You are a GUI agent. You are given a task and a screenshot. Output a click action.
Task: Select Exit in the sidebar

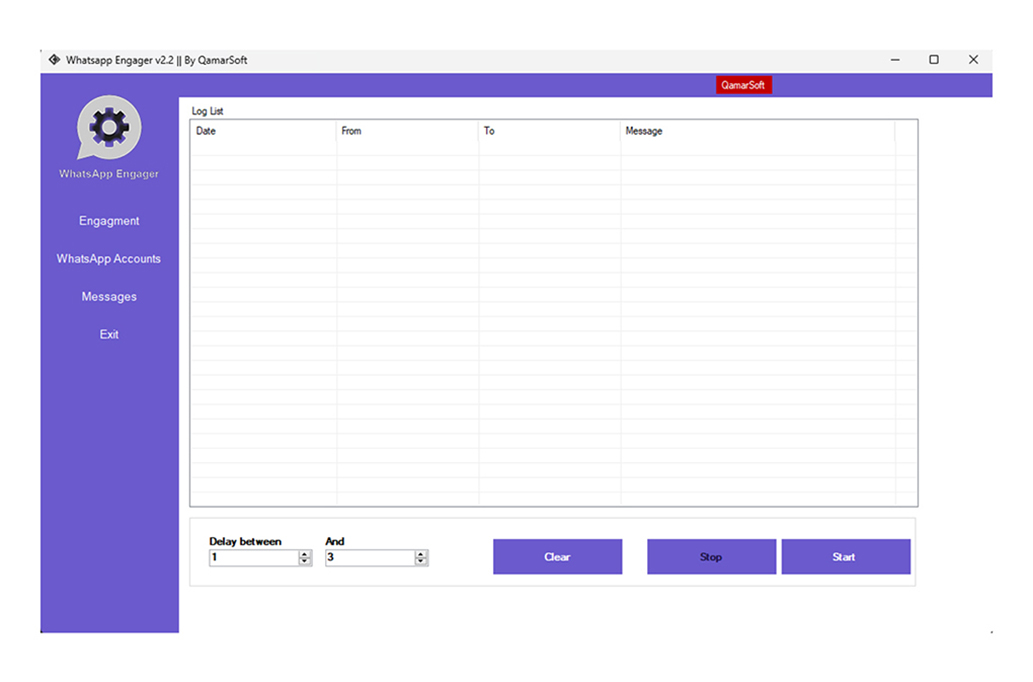click(x=109, y=334)
